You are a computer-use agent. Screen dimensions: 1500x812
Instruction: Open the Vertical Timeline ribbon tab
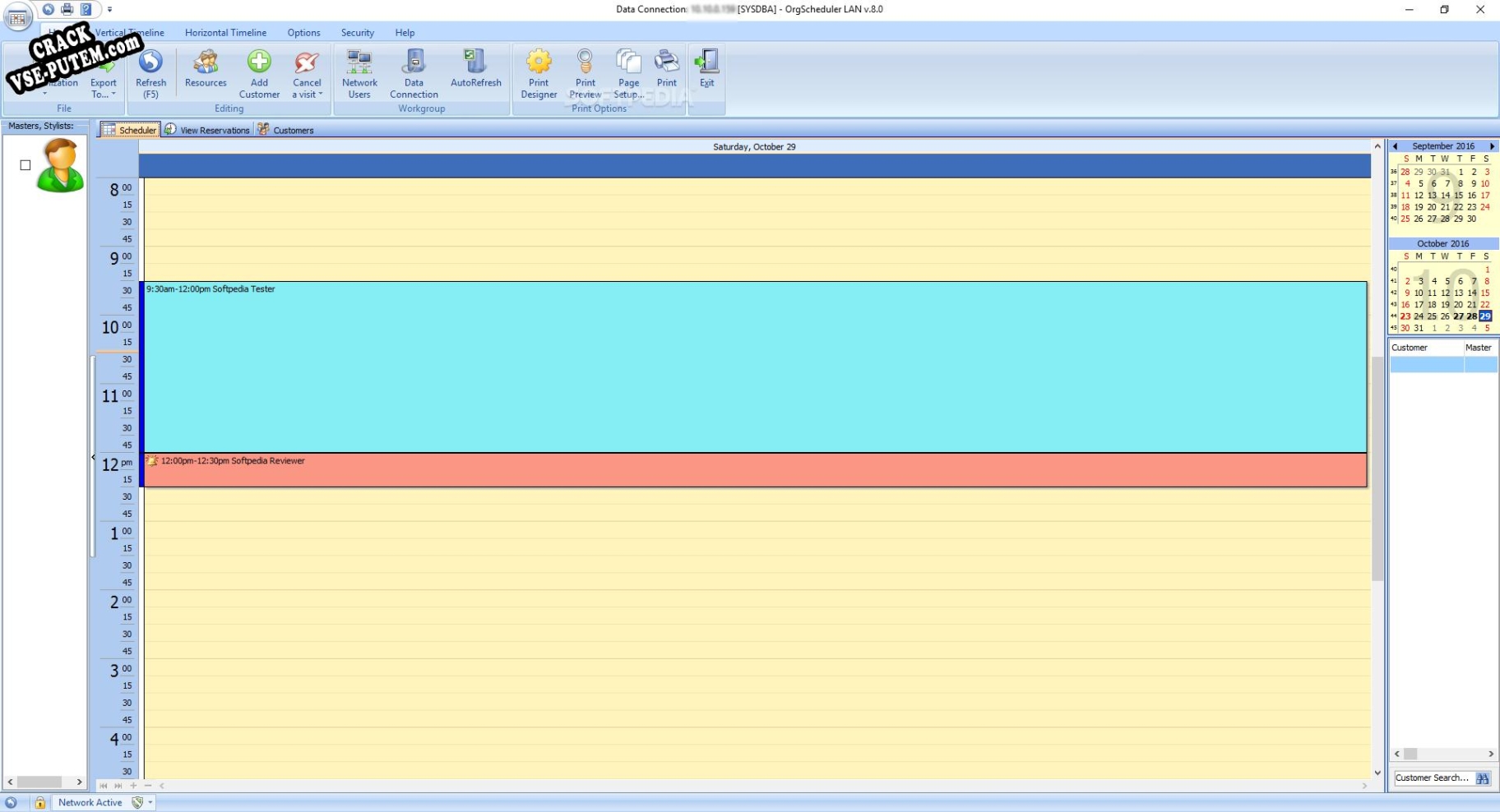tap(129, 33)
